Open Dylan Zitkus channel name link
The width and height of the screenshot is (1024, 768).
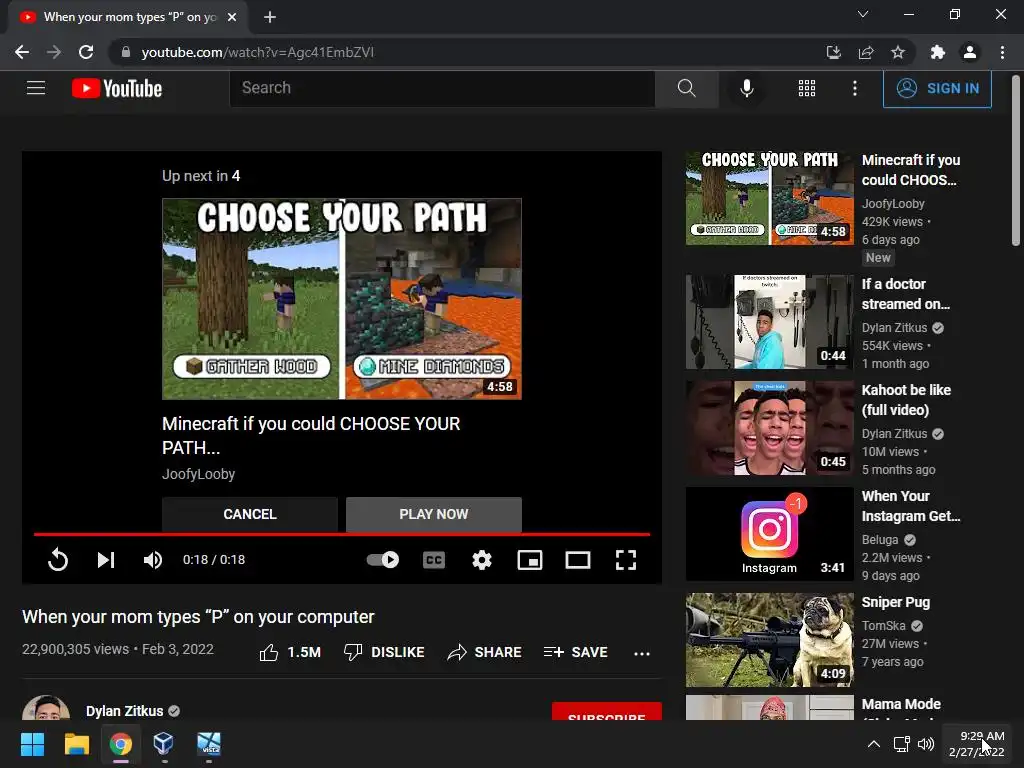pyautogui.click(x=124, y=711)
